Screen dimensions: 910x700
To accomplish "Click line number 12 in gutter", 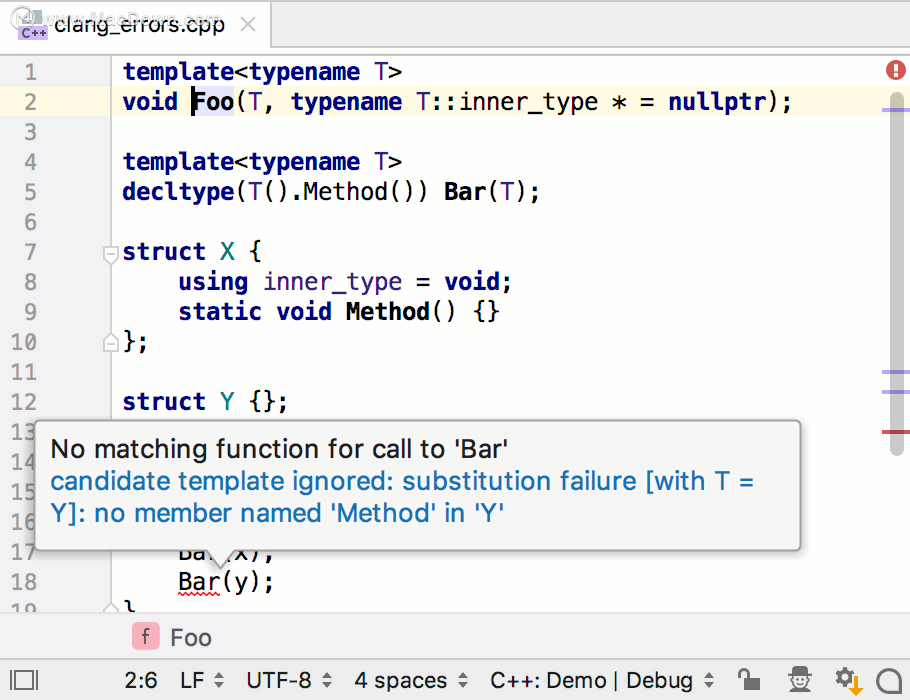I will click(24, 402).
